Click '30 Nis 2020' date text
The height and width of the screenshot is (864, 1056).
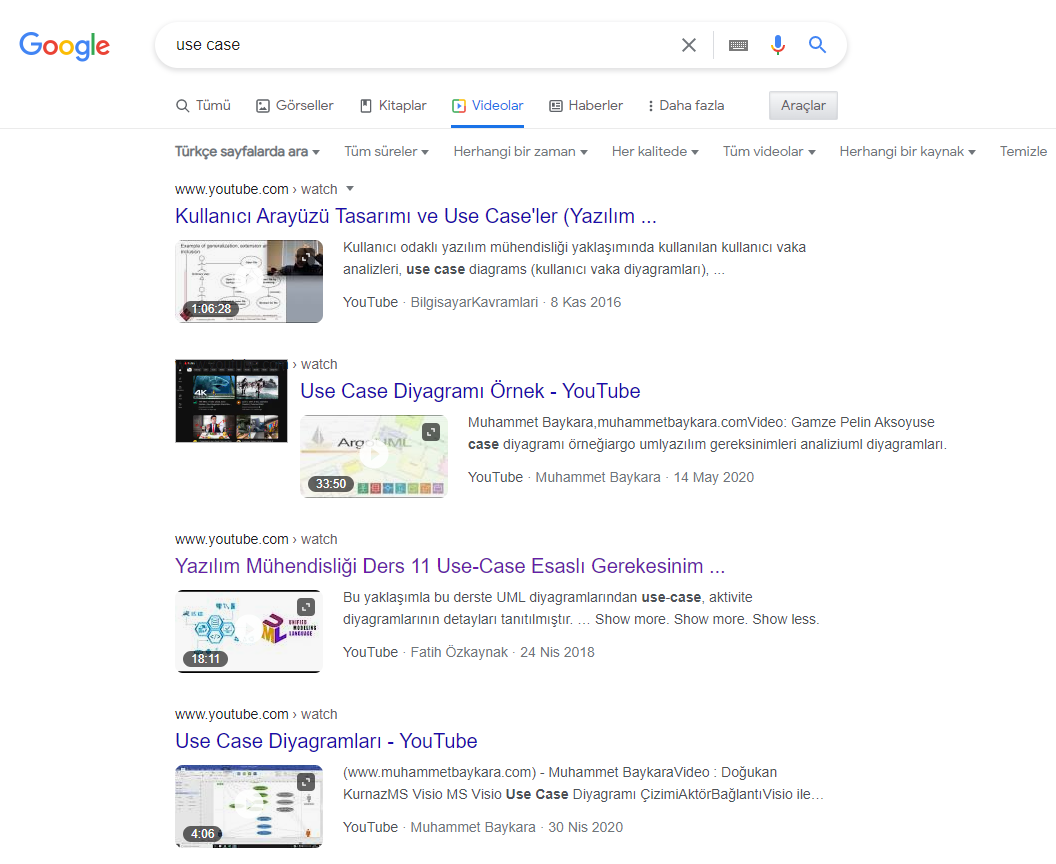click(x=585, y=828)
